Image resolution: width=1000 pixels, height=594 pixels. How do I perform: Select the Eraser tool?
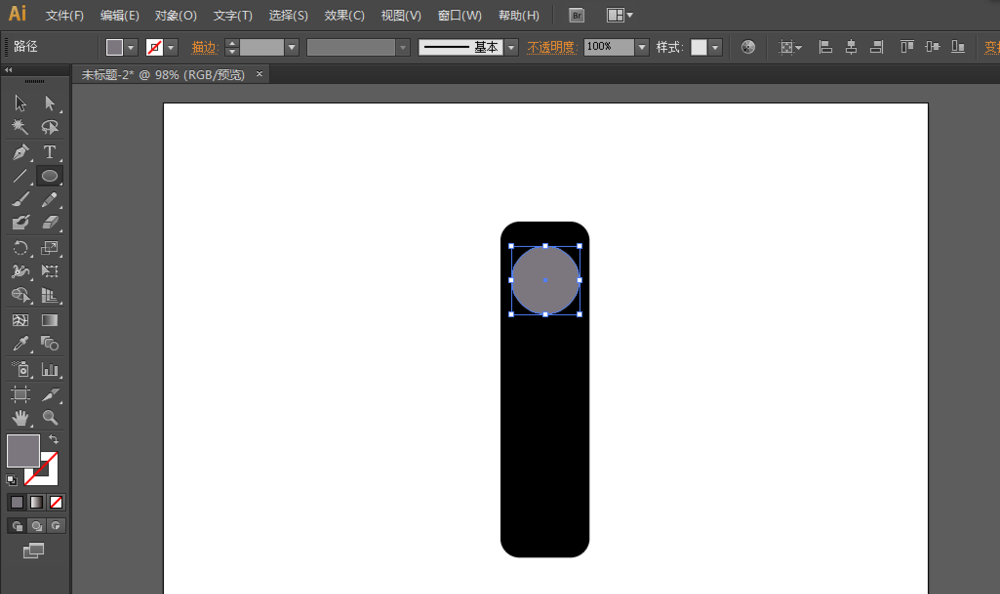point(50,223)
